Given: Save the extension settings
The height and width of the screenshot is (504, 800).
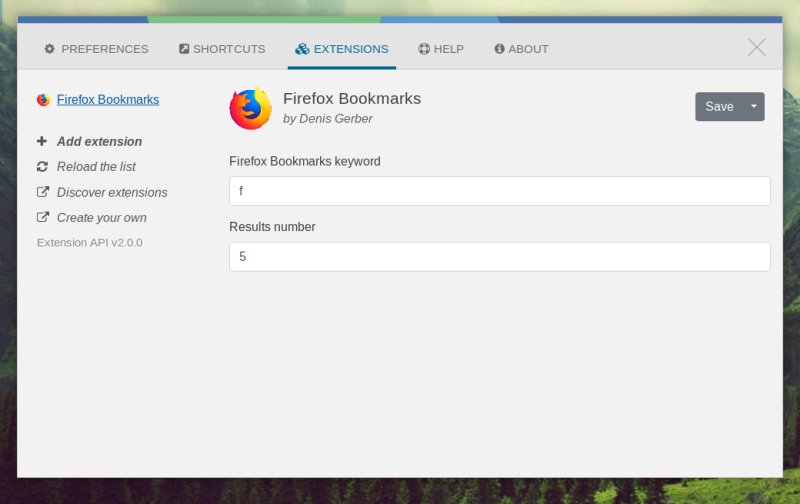Looking at the screenshot, I should pyautogui.click(x=719, y=107).
